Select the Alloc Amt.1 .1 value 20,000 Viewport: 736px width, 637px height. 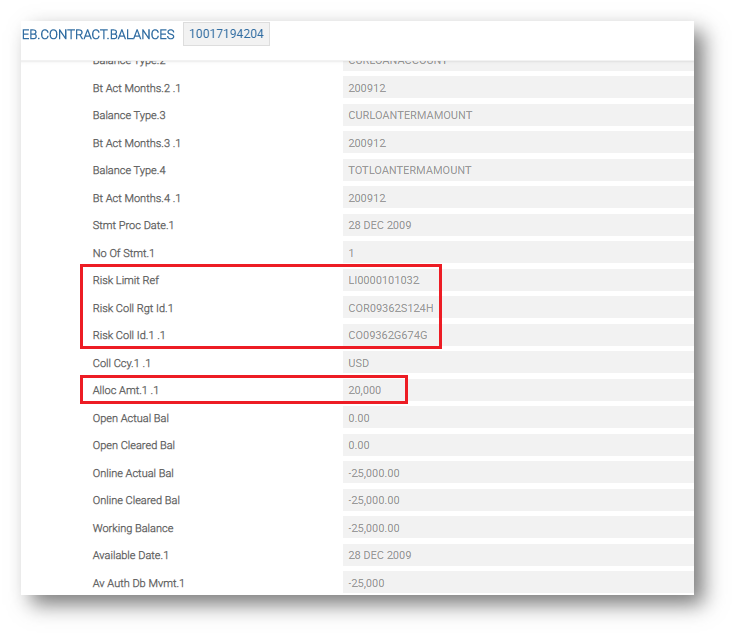pos(373,390)
